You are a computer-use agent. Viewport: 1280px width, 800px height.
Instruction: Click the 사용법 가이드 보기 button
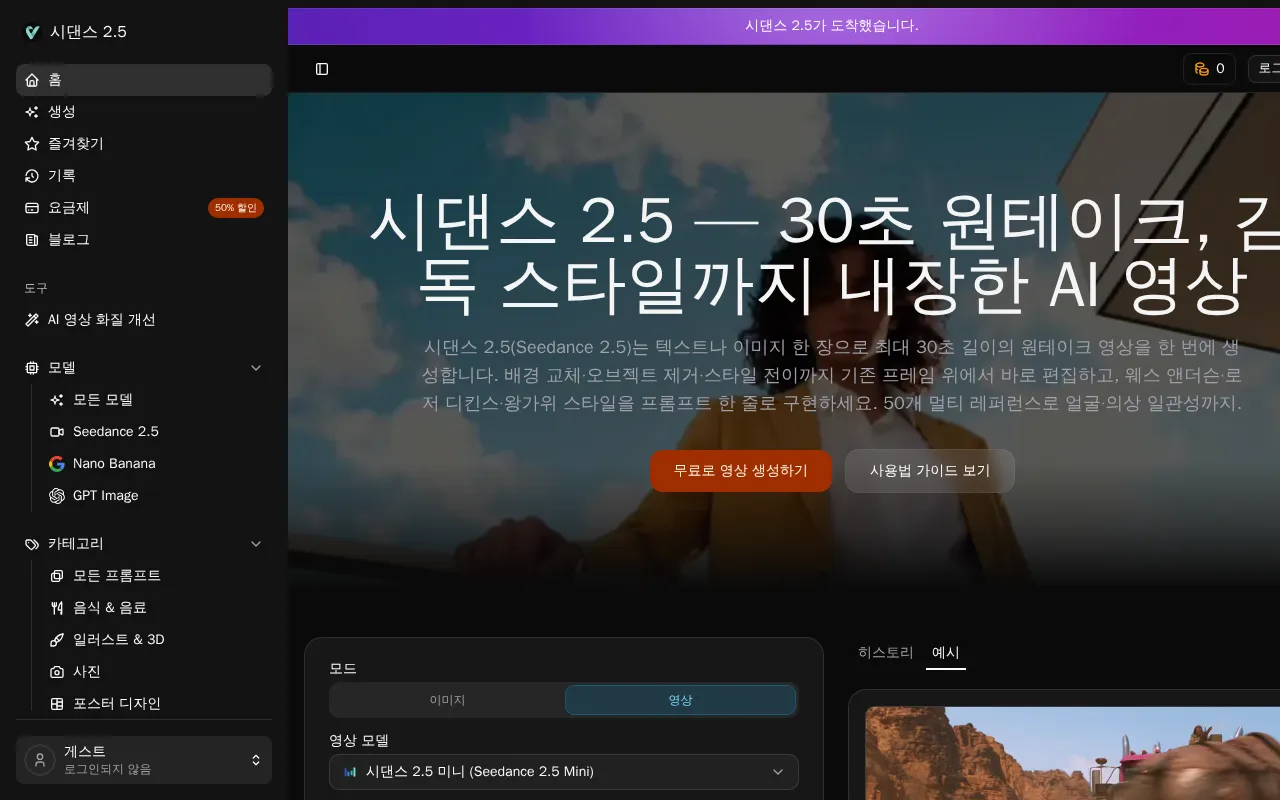point(930,471)
